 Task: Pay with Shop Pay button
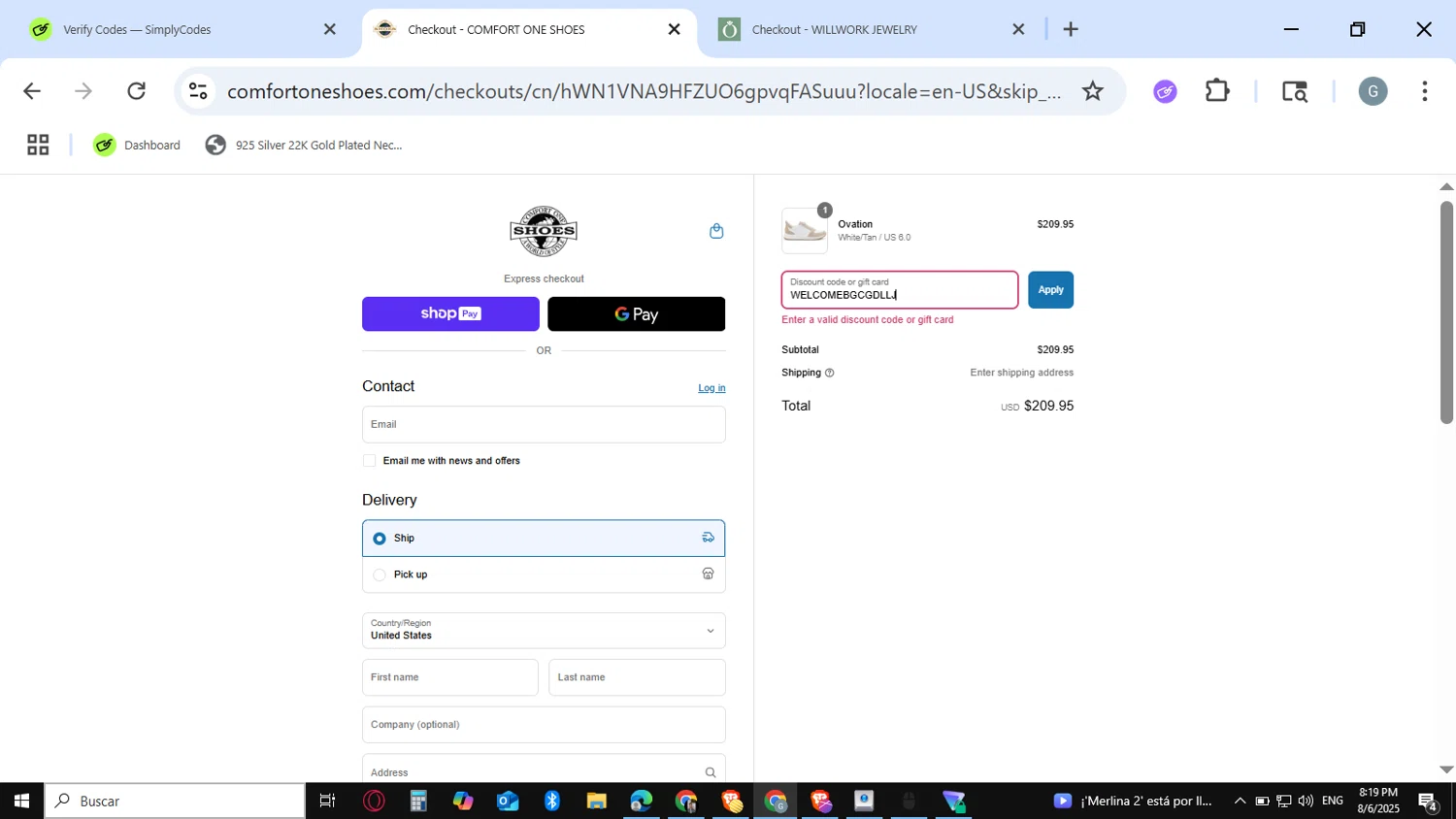[450, 314]
